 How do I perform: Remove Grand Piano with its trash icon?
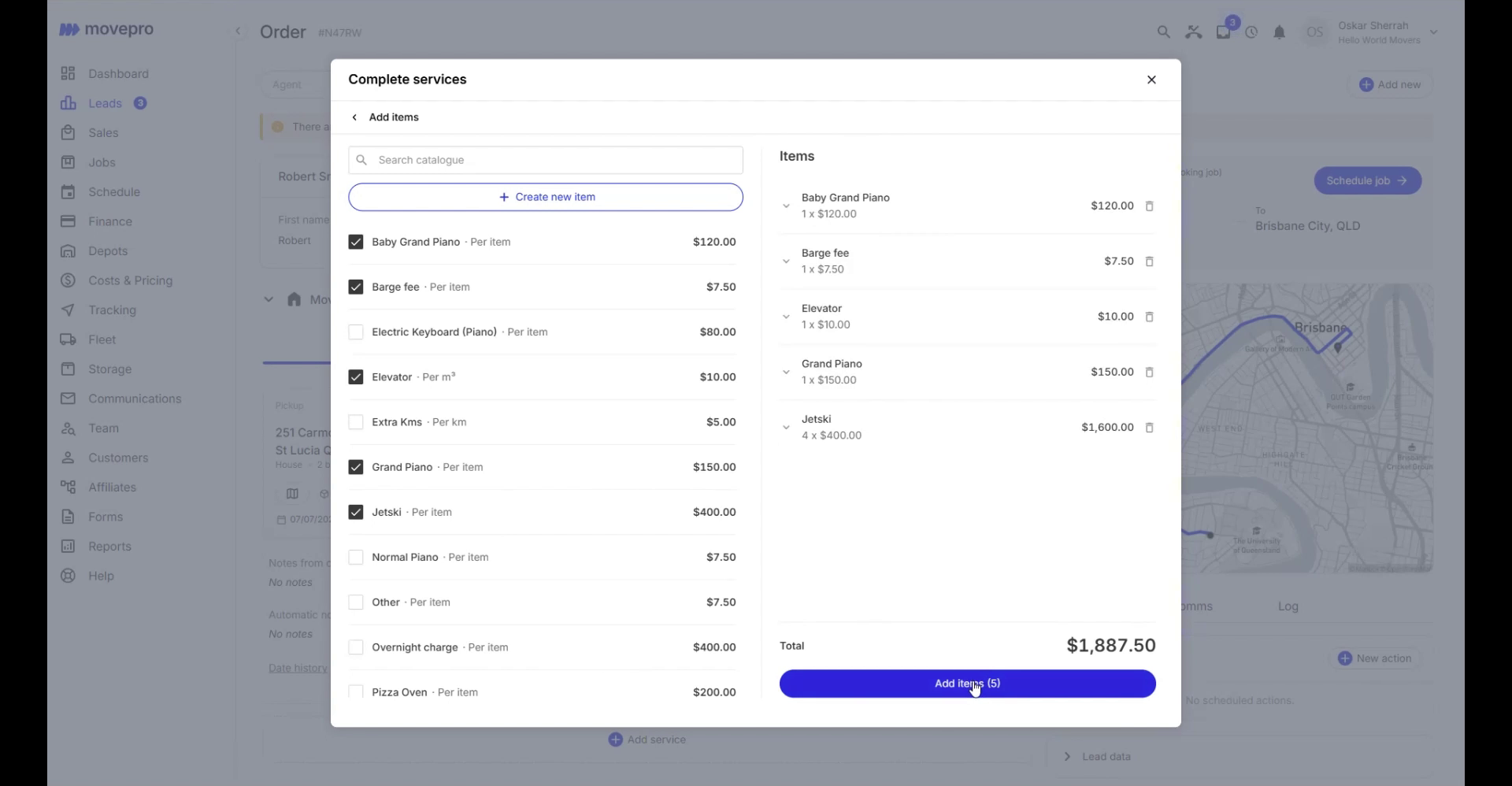[x=1149, y=373]
